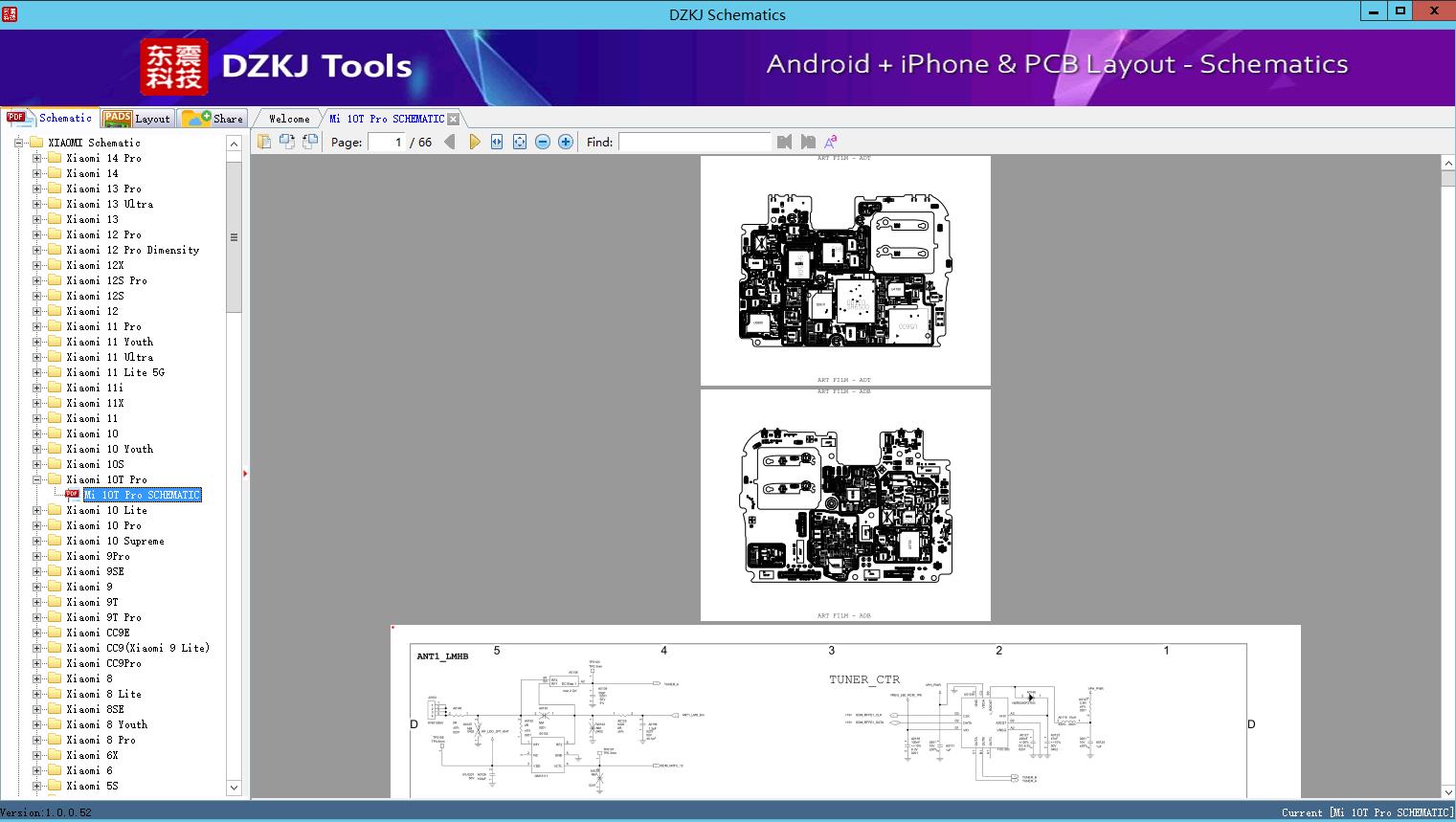Open the Share tab
1456x822 pixels.
tap(213, 118)
